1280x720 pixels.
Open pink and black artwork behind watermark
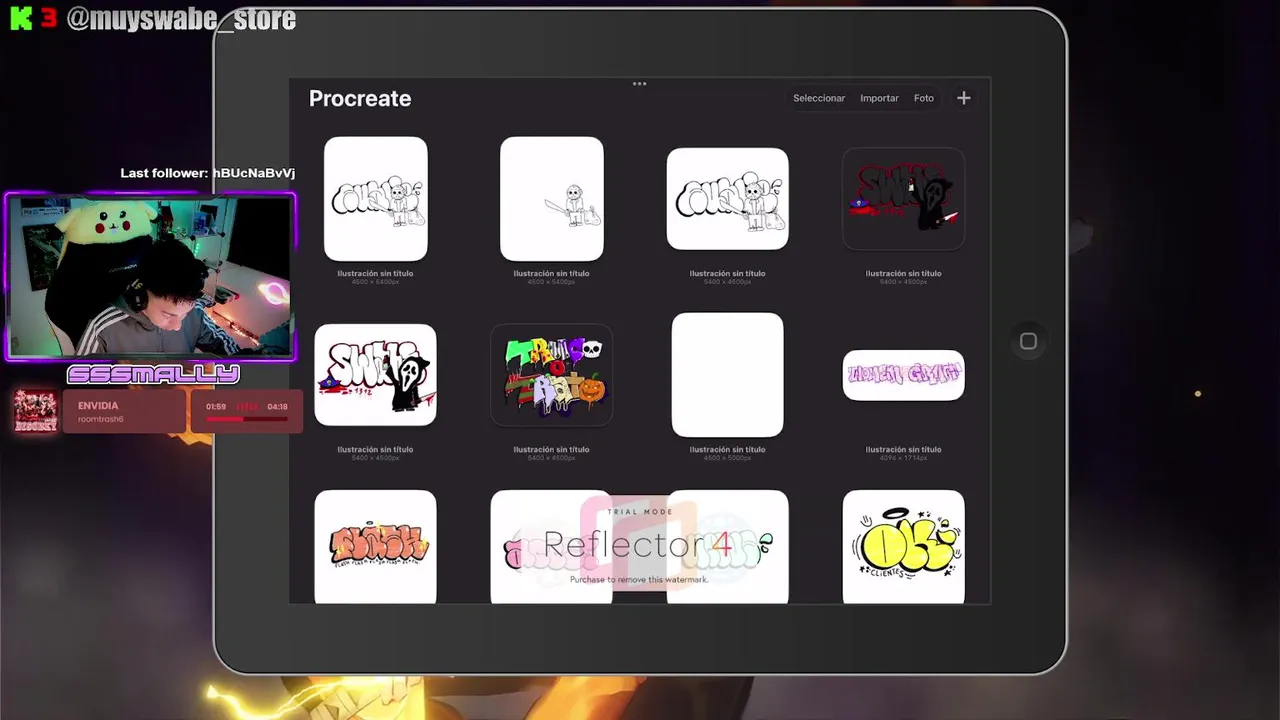click(x=552, y=546)
